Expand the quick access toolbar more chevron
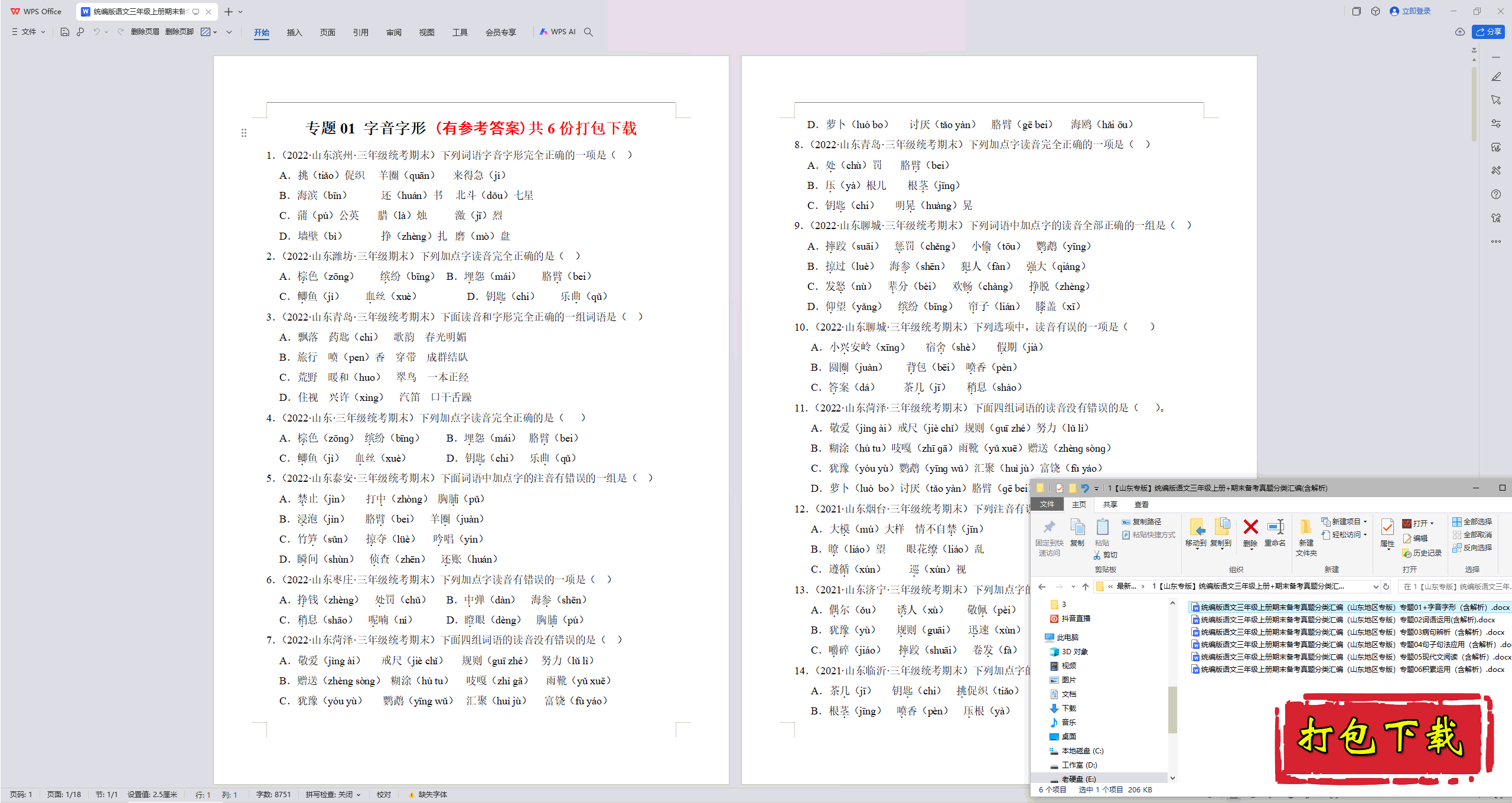Viewport: 1512px width, 803px height. (x=229, y=32)
